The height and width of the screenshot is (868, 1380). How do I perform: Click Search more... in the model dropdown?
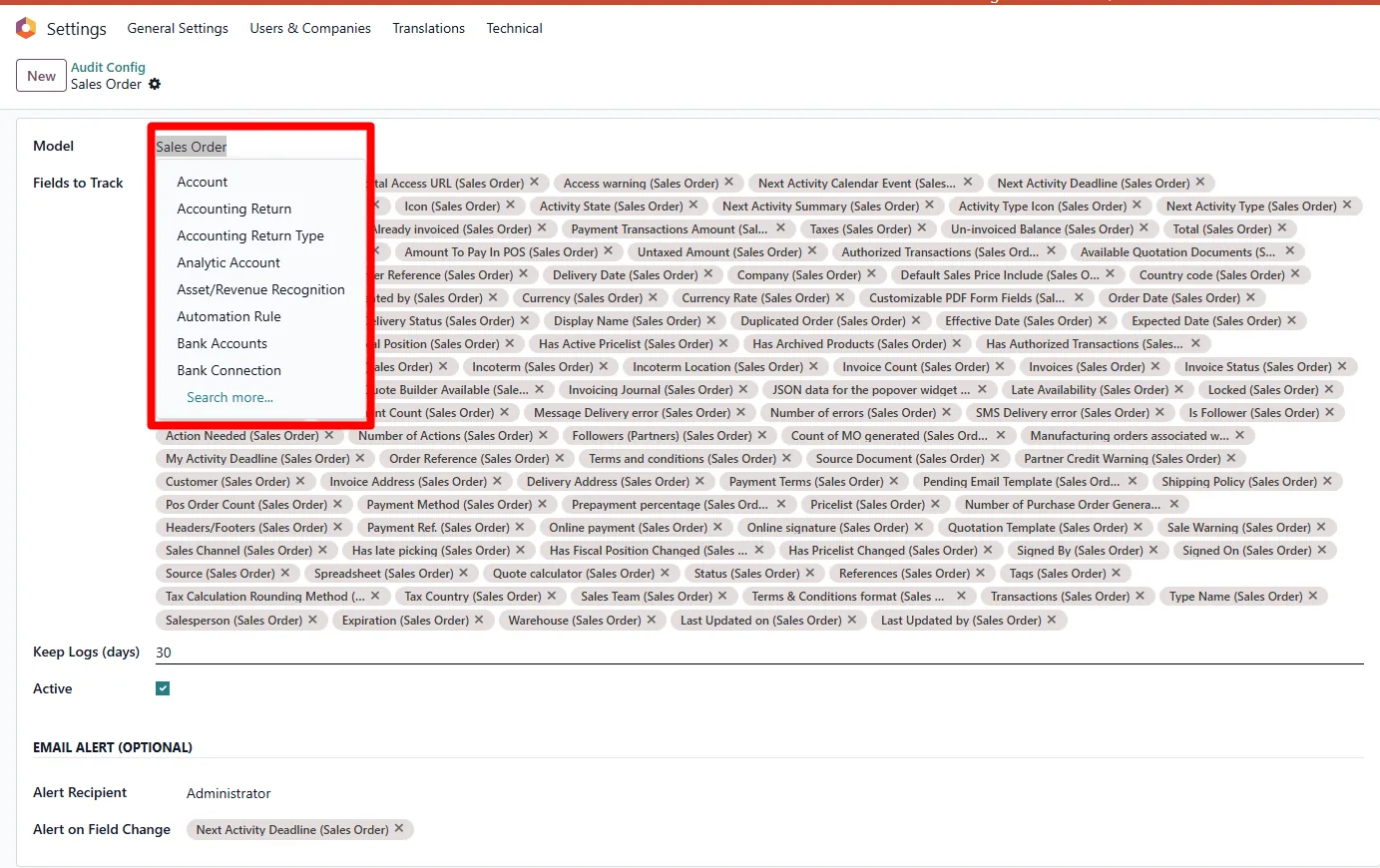[230, 397]
